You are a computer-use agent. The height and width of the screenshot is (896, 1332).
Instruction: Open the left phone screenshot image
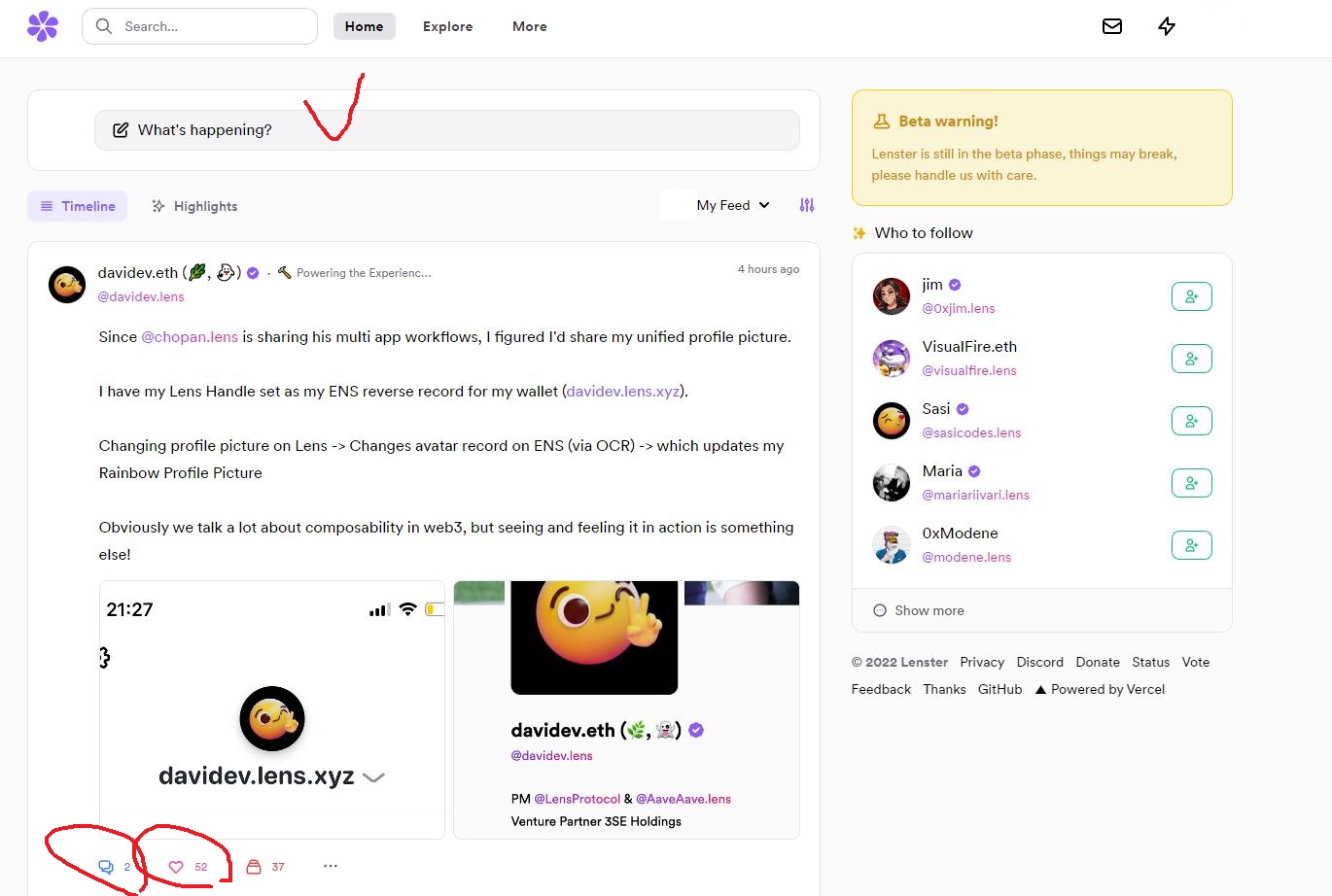pyautogui.click(x=272, y=709)
